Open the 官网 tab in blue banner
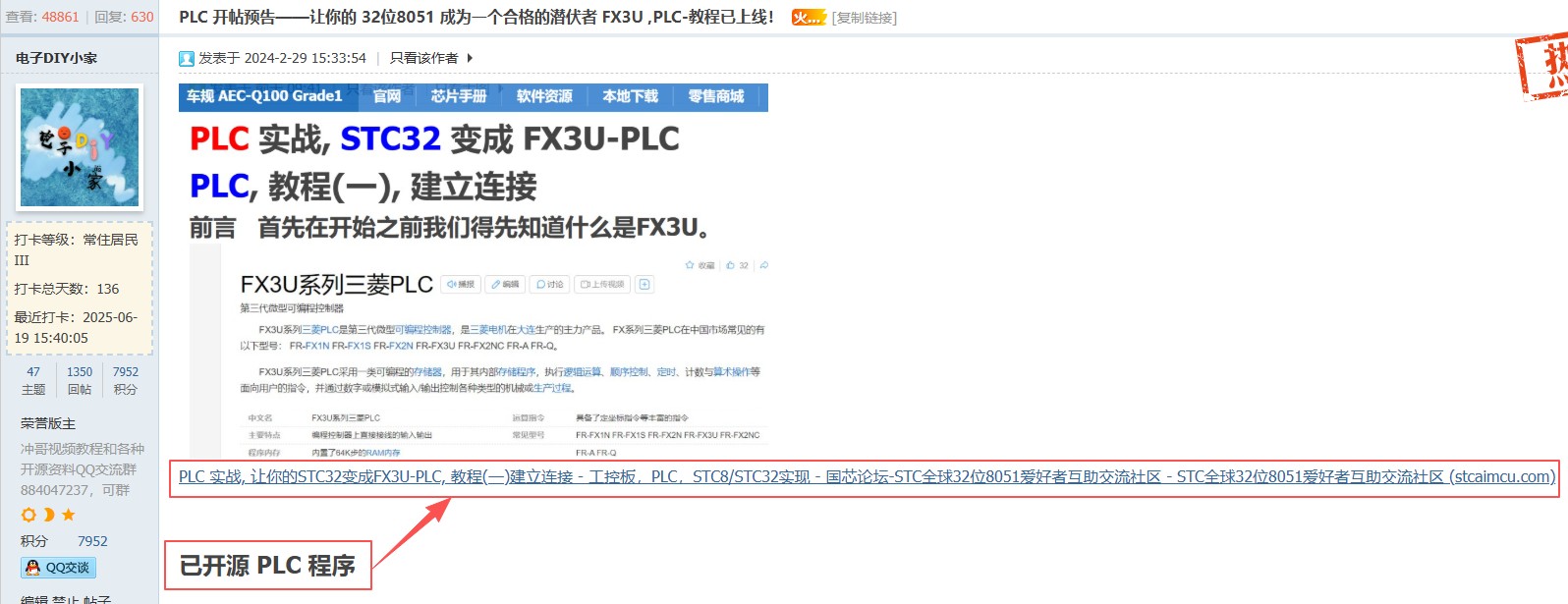 click(387, 96)
